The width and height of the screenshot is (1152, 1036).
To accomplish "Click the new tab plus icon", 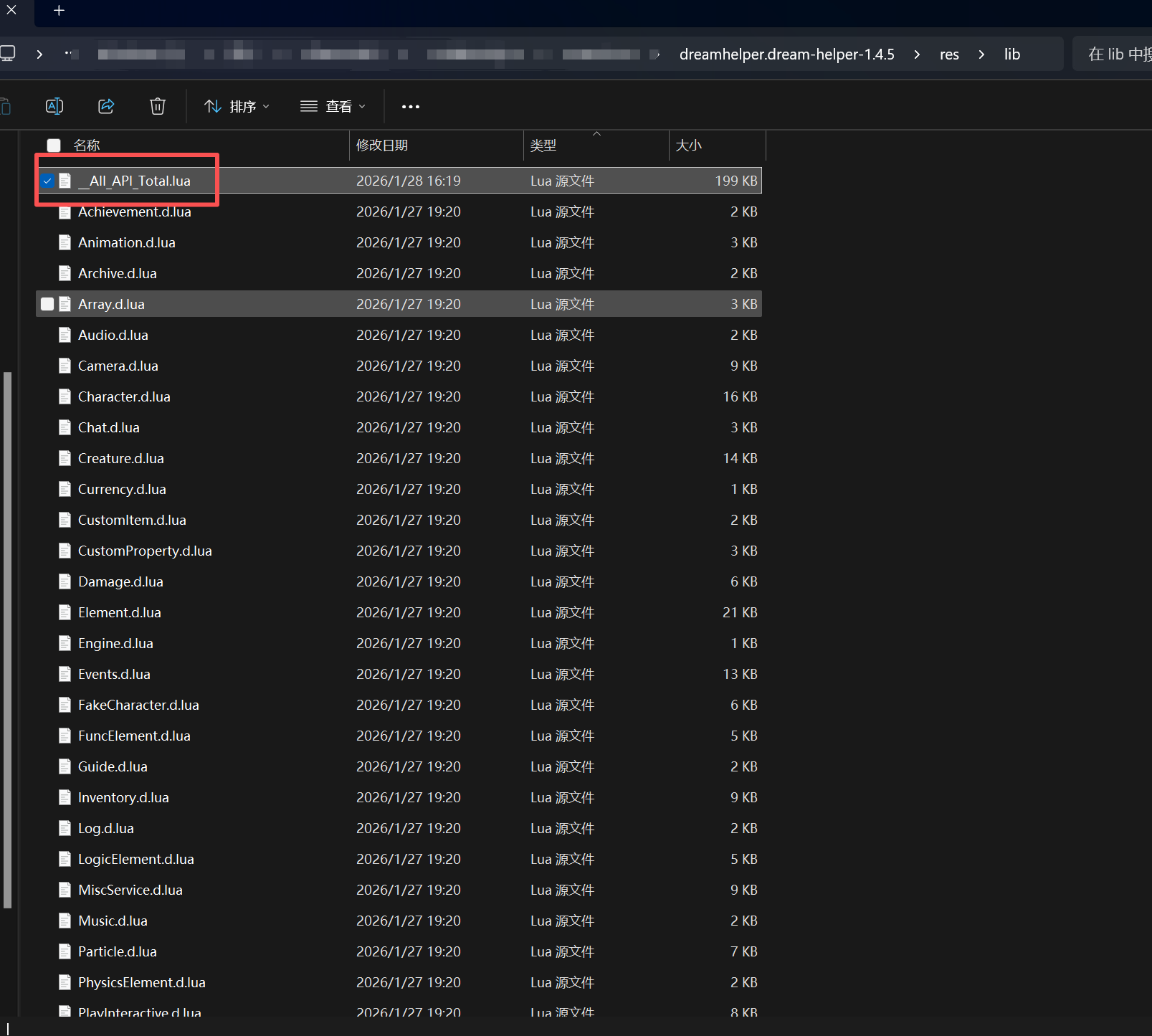I will 59,11.
